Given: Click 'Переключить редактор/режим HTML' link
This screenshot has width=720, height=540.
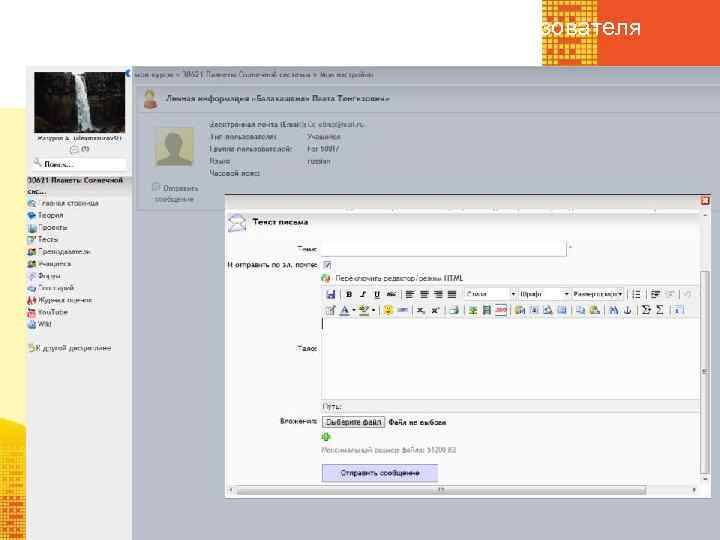Looking at the screenshot, I should (x=399, y=278).
